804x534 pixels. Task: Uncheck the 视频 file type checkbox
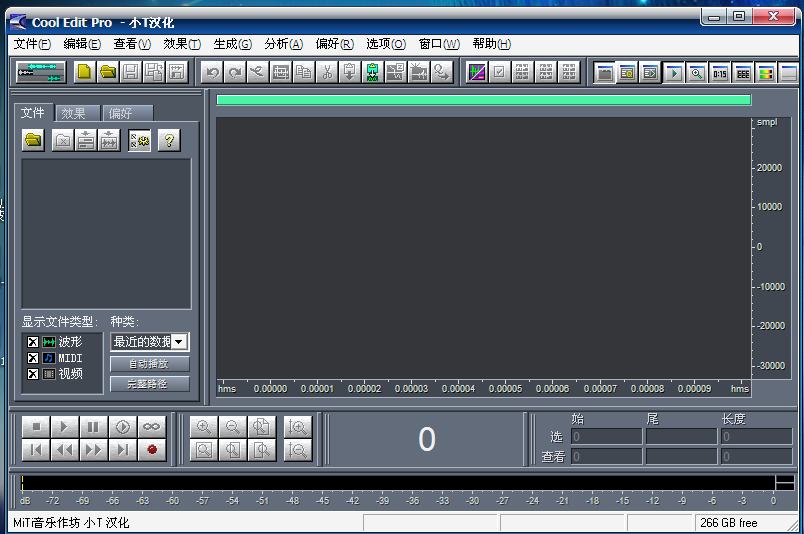pos(33,374)
